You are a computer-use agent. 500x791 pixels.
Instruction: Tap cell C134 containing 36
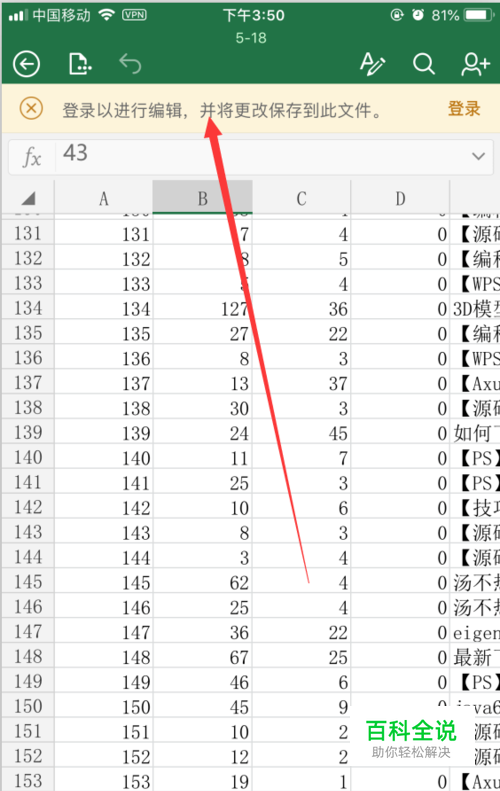pos(301,308)
